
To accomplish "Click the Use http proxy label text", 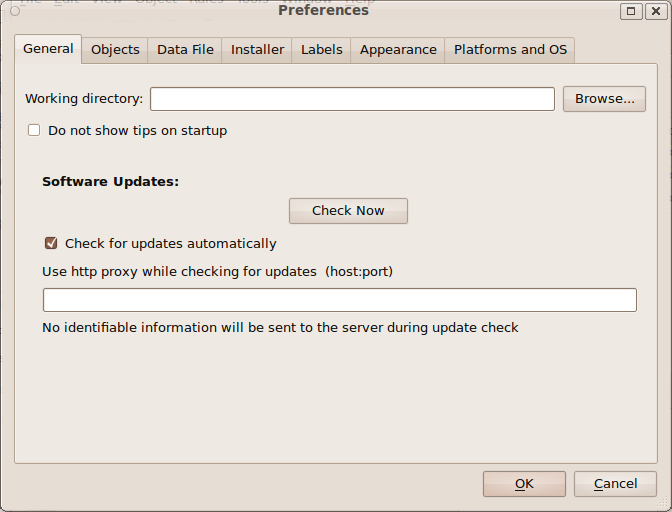I will pyautogui.click(x=217, y=272).
